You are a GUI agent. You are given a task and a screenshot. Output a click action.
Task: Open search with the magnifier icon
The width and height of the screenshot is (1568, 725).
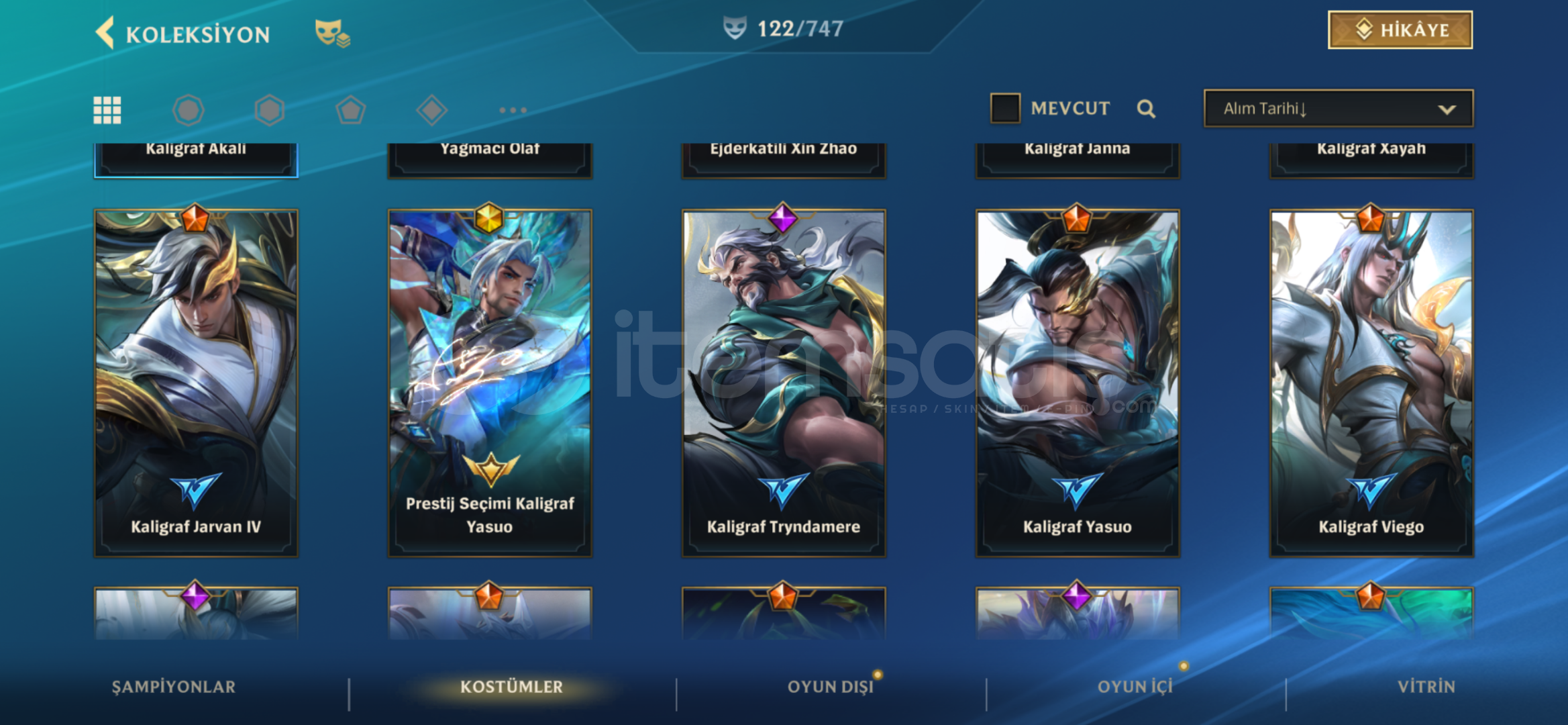point(1146,109)
